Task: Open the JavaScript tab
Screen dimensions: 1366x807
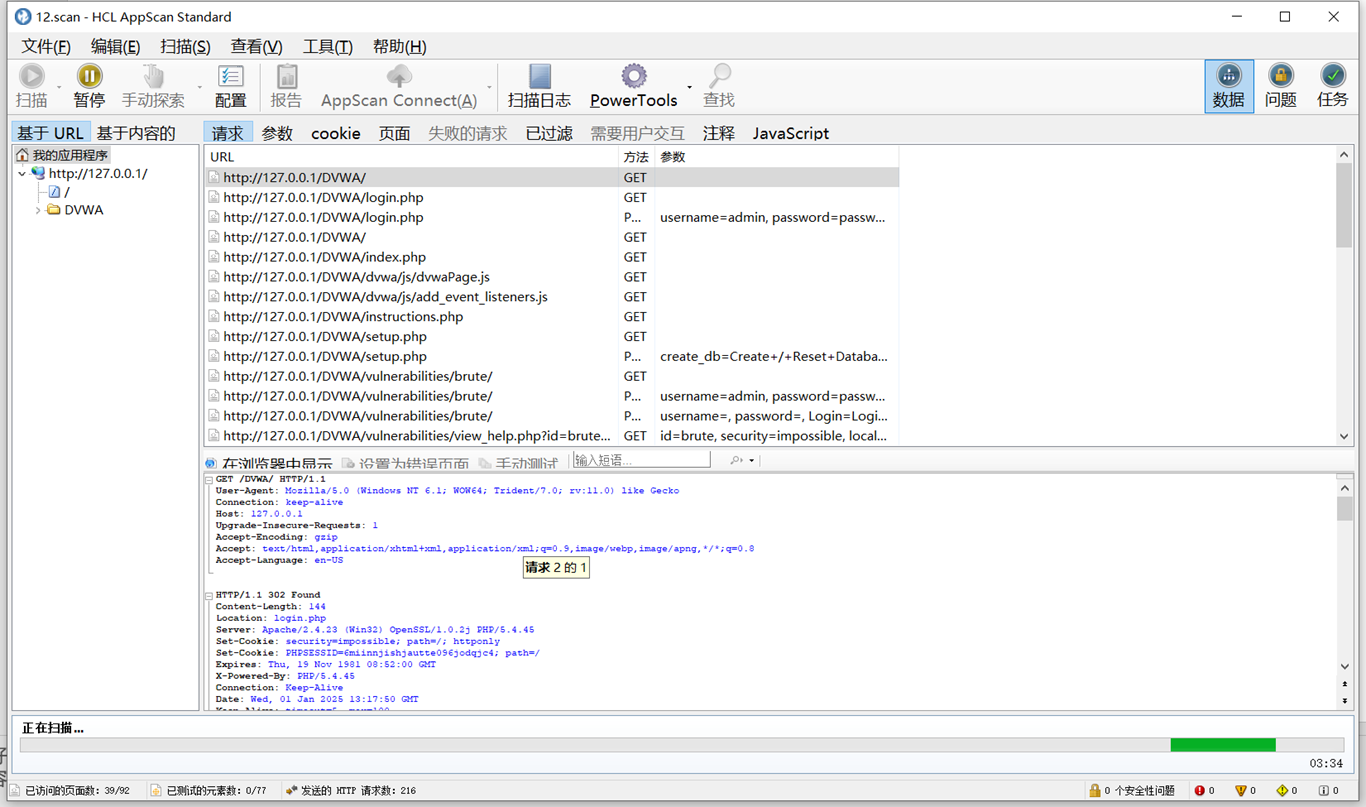Action: pyautogui.click(x=791, y=133)
